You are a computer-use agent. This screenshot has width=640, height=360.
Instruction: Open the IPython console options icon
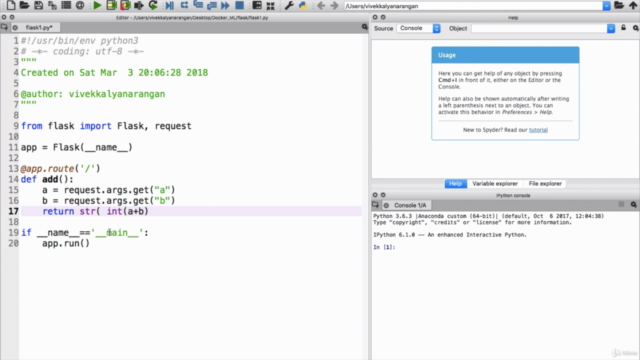(633, 204)
